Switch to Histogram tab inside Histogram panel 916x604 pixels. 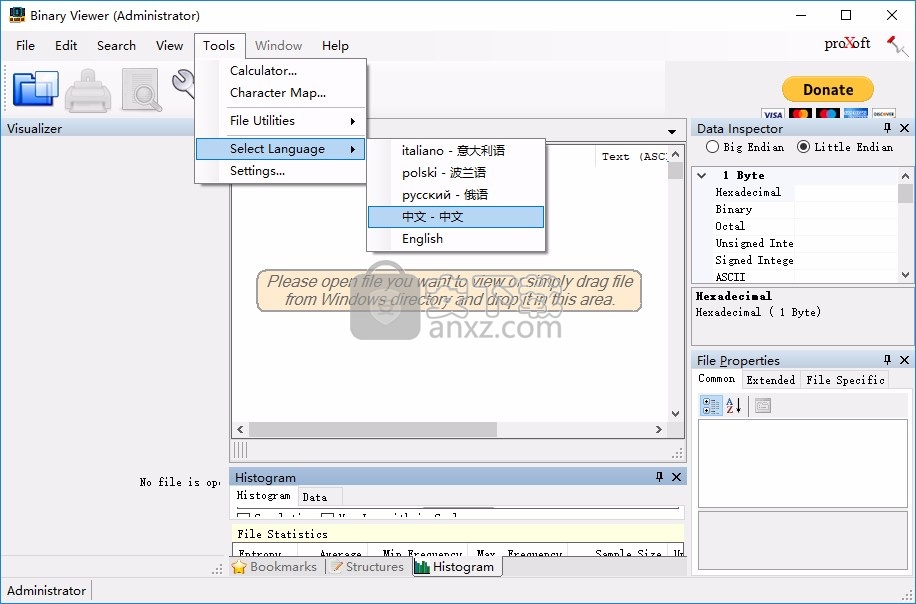[x=263, y=495]
